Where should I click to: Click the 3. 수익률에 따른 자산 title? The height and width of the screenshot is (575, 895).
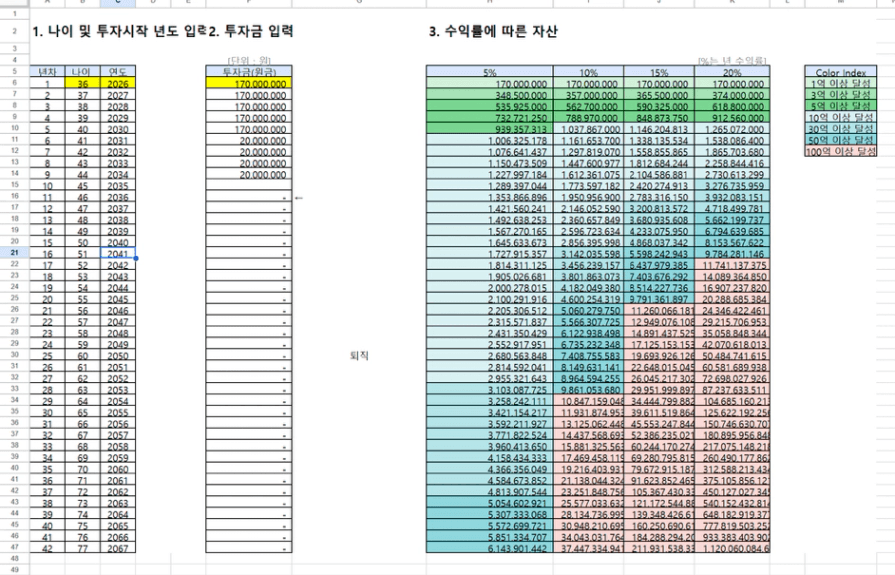pos(491,33)
